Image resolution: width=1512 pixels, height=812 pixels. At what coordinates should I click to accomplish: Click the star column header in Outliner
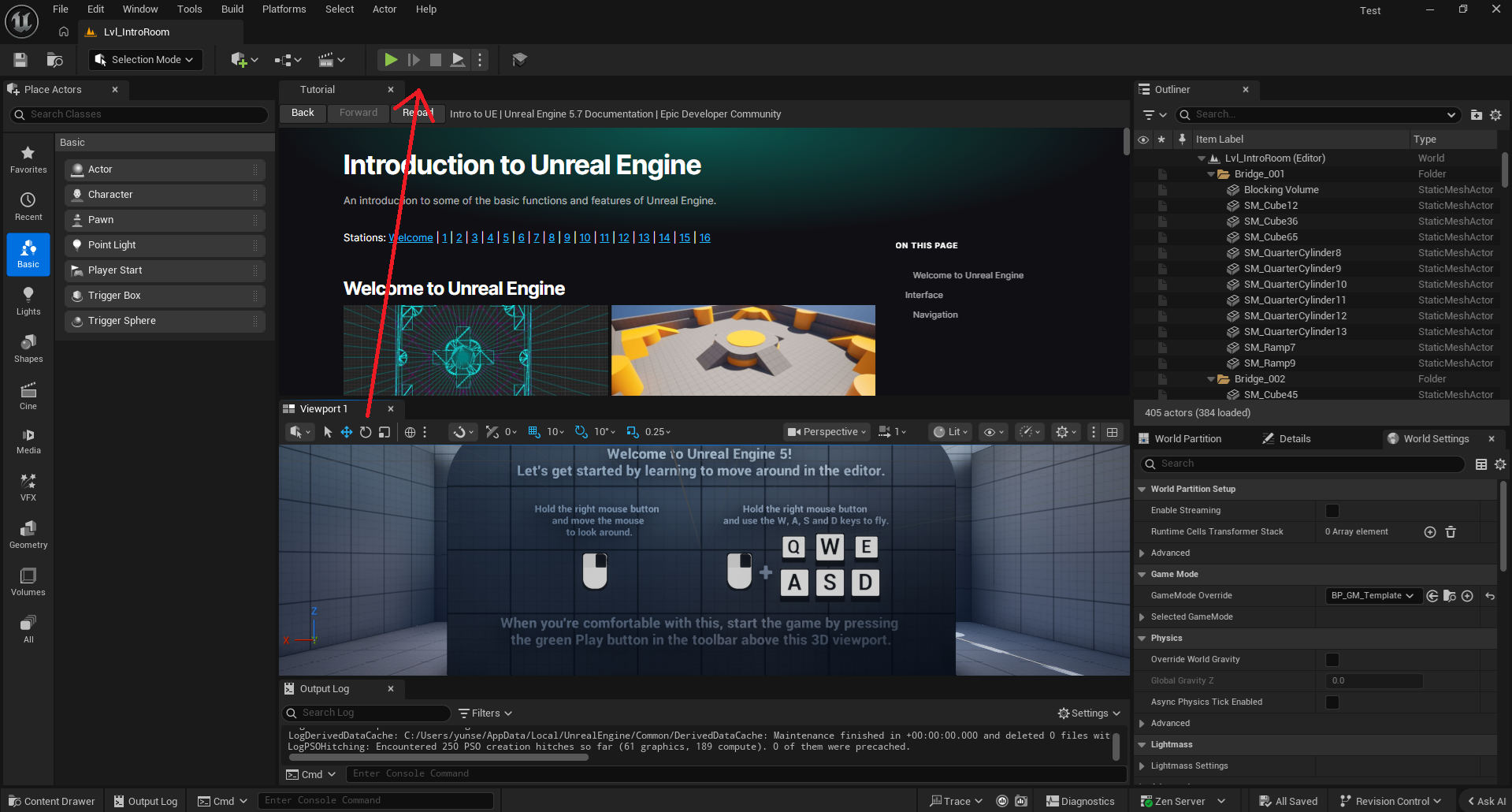(1161, 140)
